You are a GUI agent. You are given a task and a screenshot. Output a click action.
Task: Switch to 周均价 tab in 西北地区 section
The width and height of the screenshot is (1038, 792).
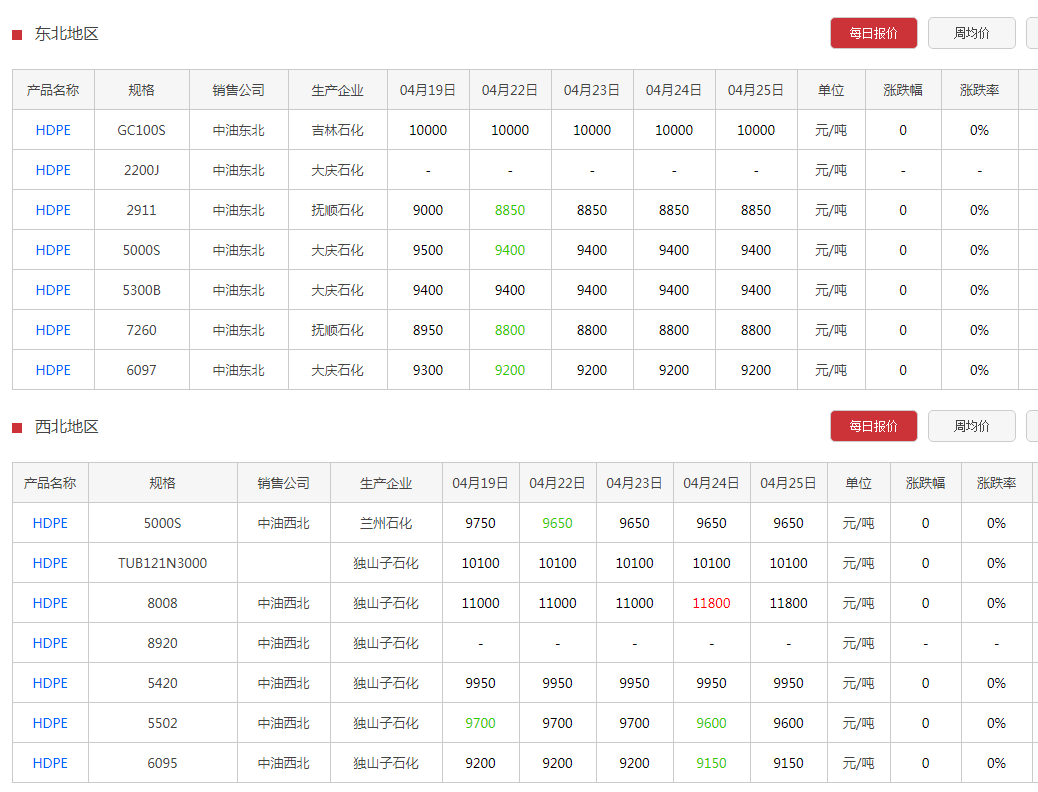[971, 426]
